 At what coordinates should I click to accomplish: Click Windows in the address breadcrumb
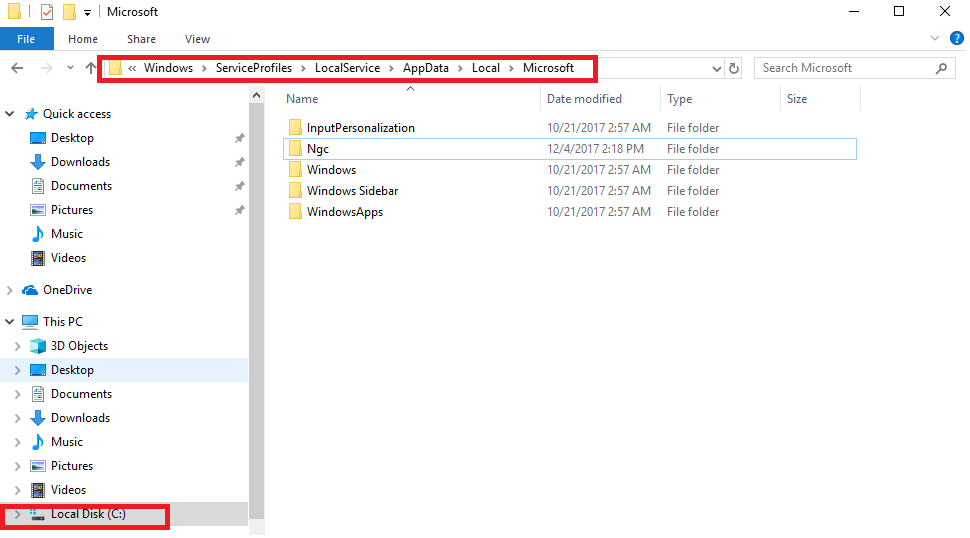point(168,68)
